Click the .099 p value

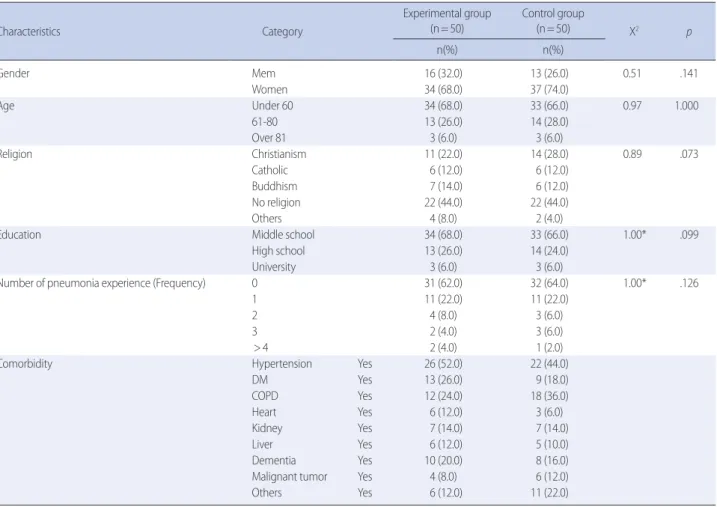689,235
